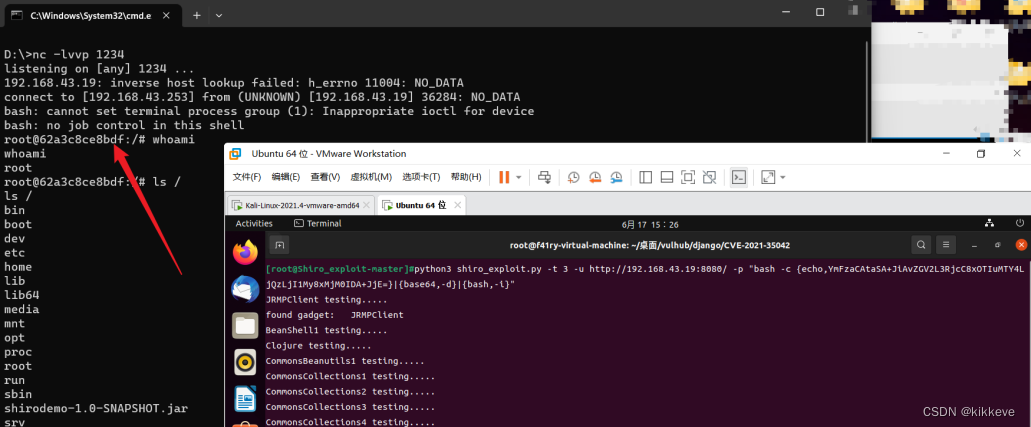Click 'lib64' in the directory listing

click(x=22, y=295)
